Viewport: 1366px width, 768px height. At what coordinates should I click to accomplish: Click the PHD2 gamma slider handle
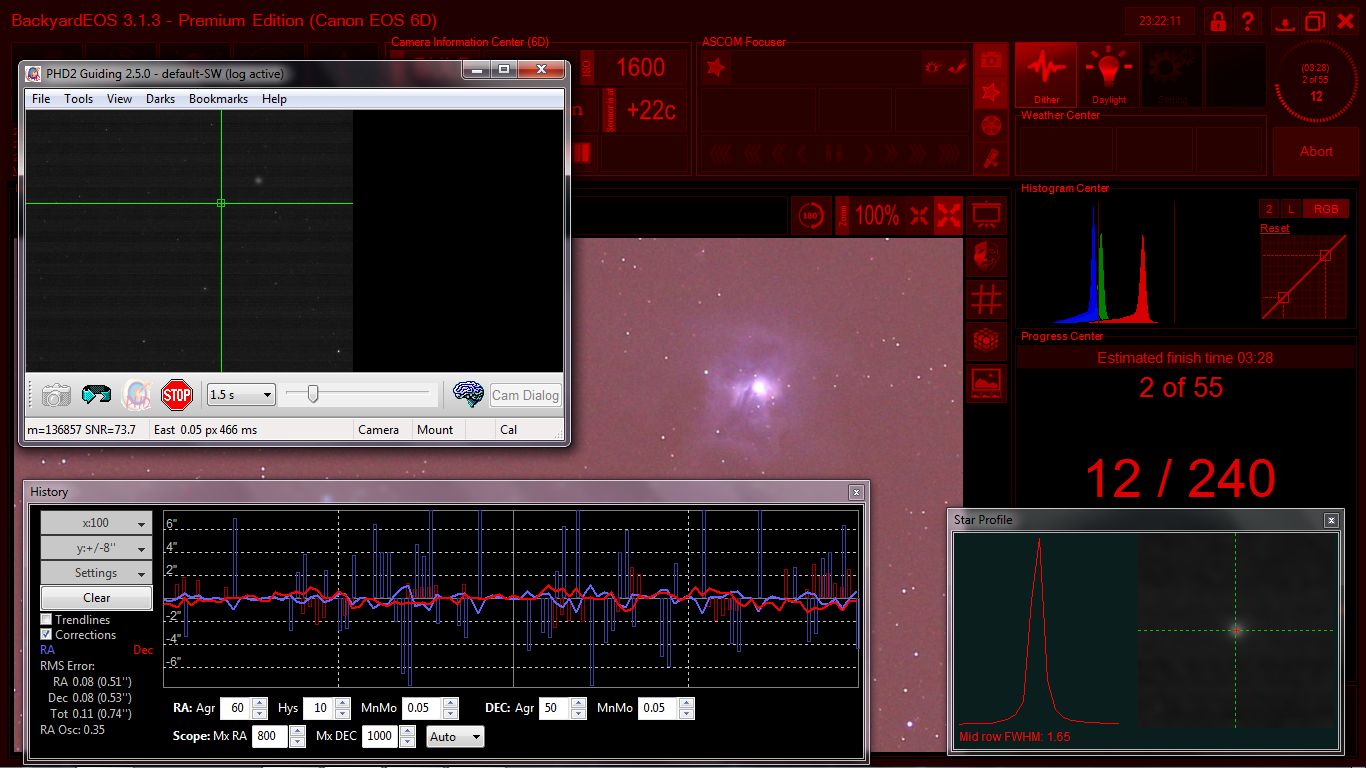click(x=313, y=394)
